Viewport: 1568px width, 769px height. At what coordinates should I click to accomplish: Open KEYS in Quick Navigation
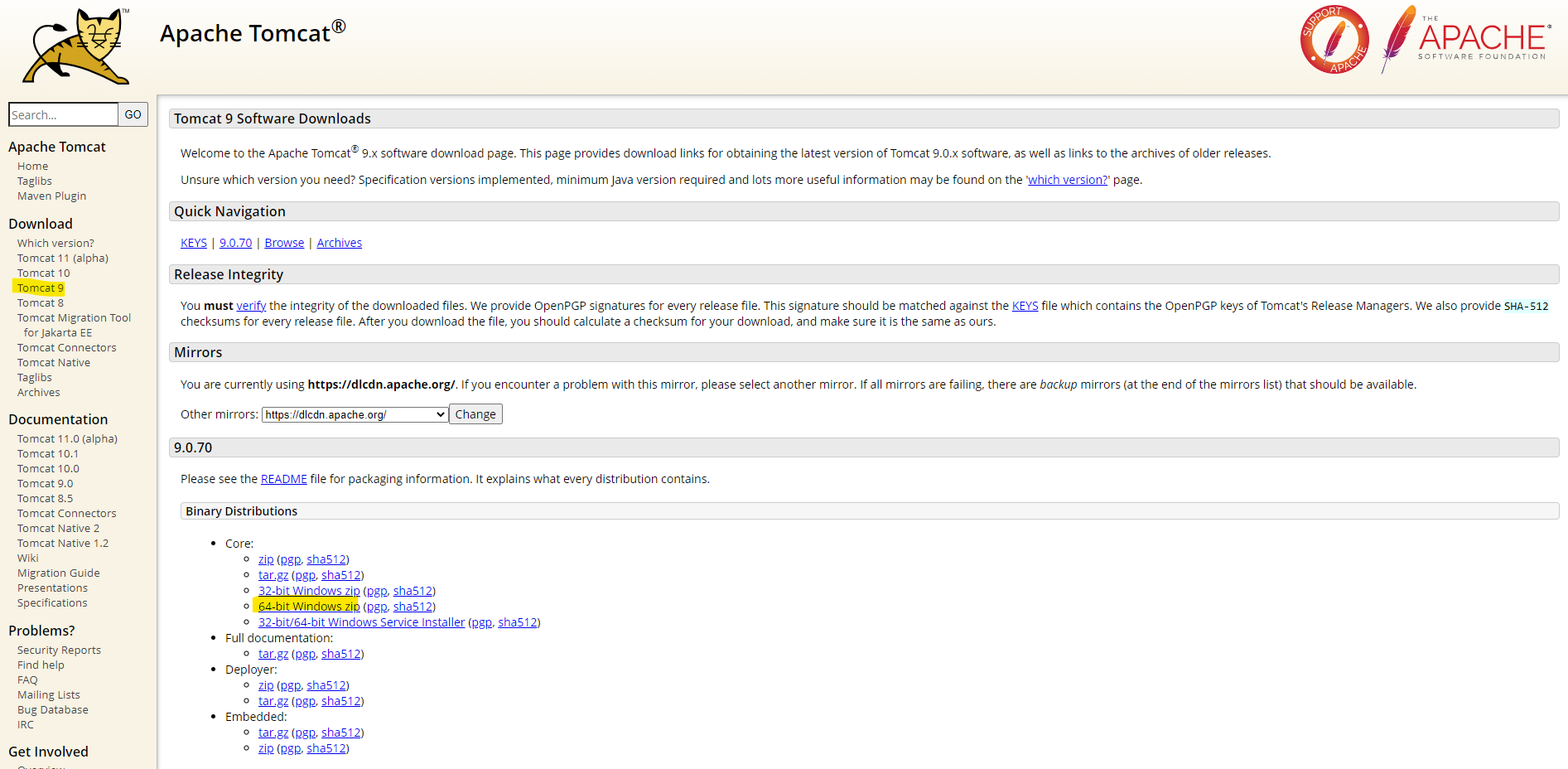click(194, 243)
